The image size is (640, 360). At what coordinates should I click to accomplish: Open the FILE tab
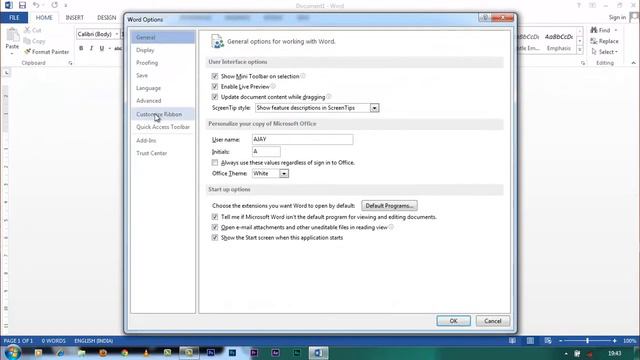[x=14, y=18]
